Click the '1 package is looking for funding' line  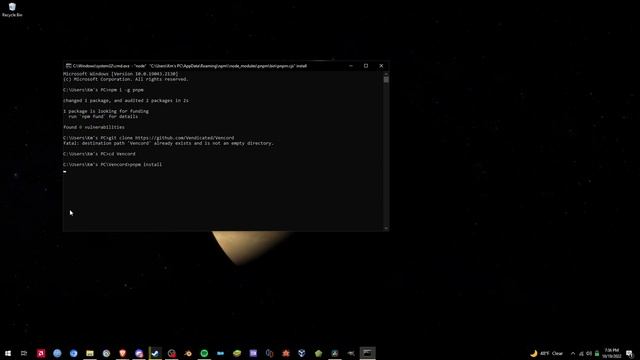point(106,111)
